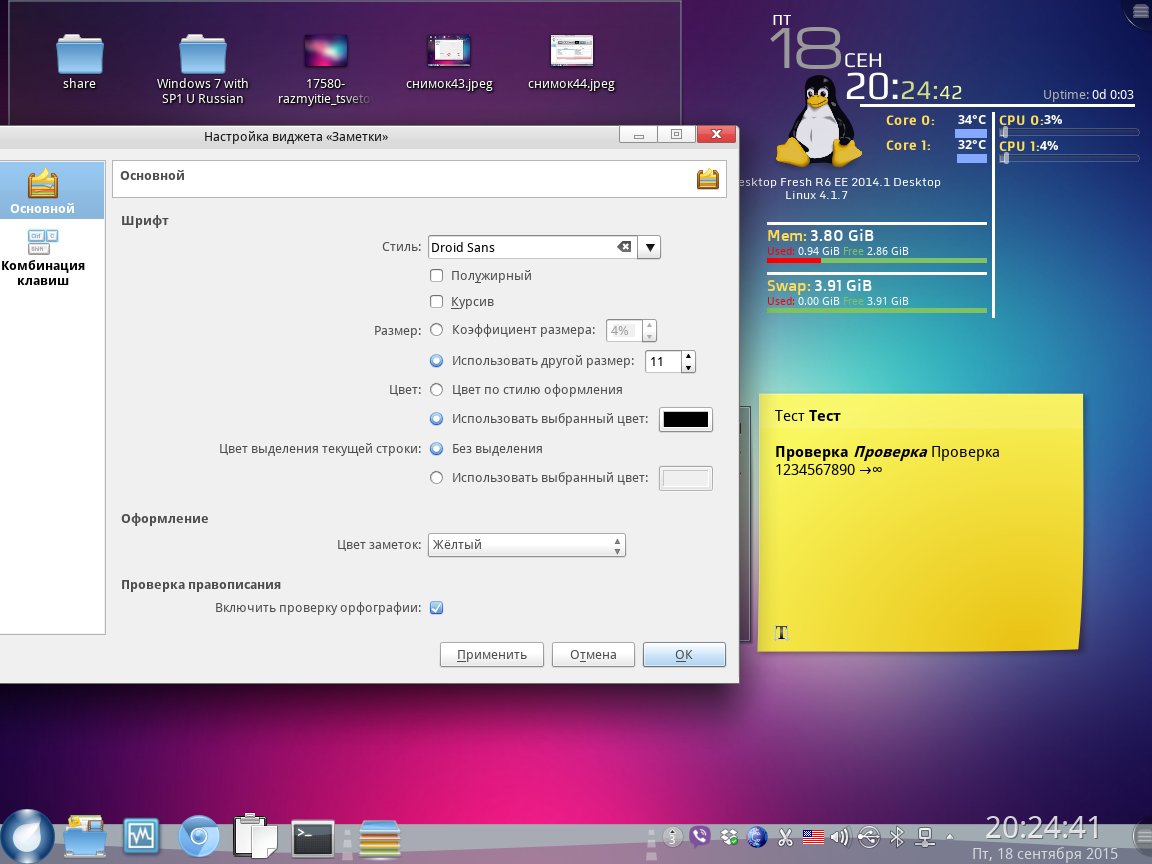1152x864 pixels.
Task: Enable the Курсив italic checkbox
Action: pyautogui.click(x=436, y=302)
